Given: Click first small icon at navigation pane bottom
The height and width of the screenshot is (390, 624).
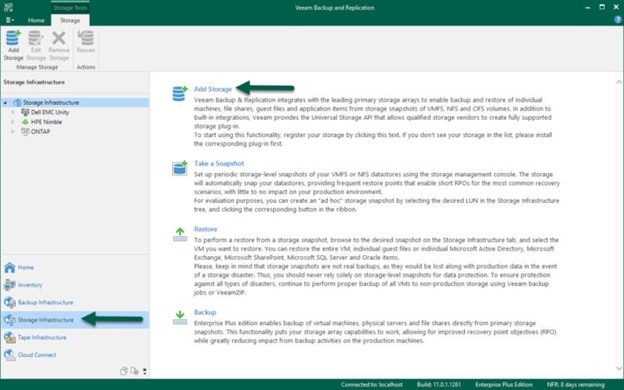Looking at the screenshot, I should (x=124, y=371).
